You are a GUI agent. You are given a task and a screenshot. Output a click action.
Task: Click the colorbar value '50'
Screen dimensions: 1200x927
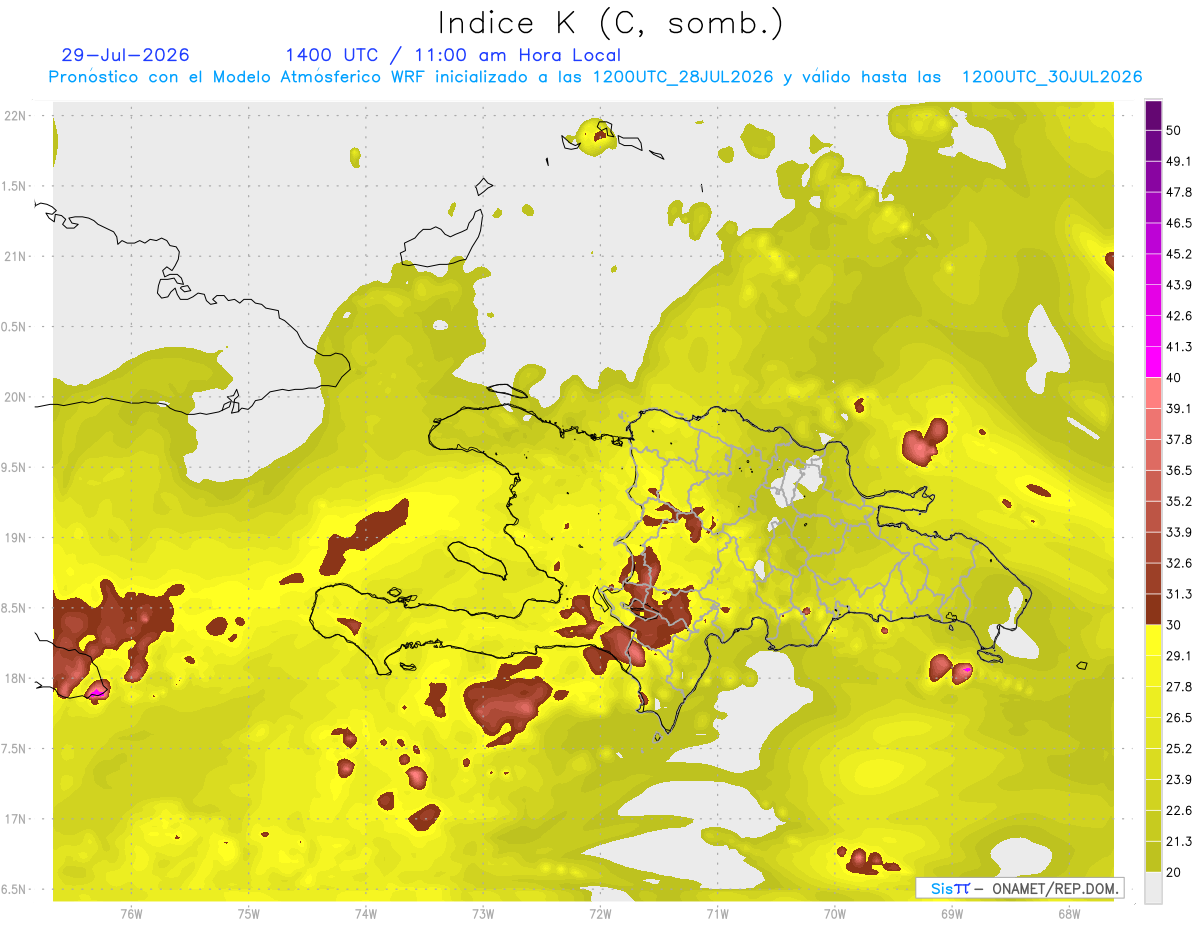click(x=1175, y=130)
